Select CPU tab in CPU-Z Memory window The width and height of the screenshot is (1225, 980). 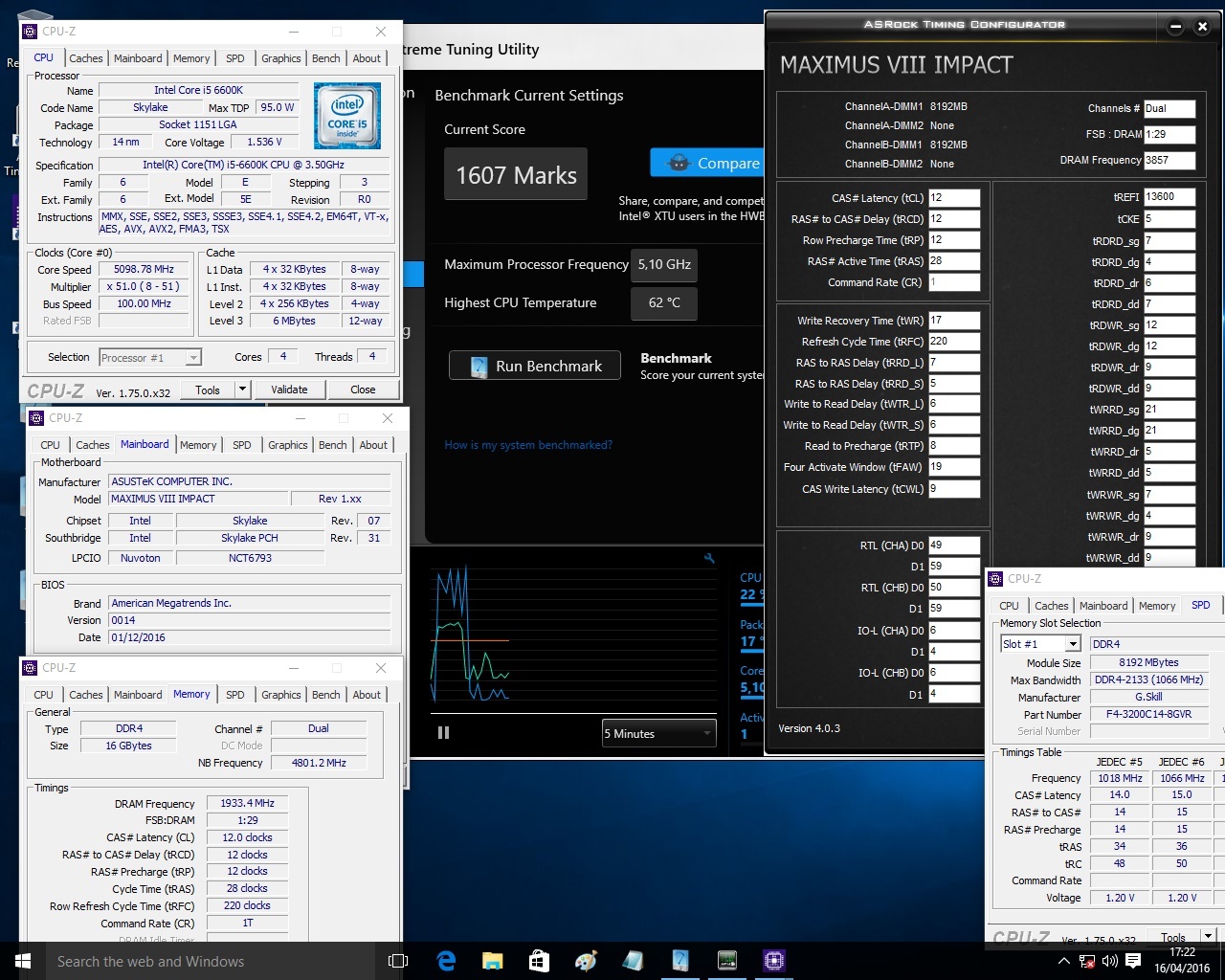click(x=44, y=695)
